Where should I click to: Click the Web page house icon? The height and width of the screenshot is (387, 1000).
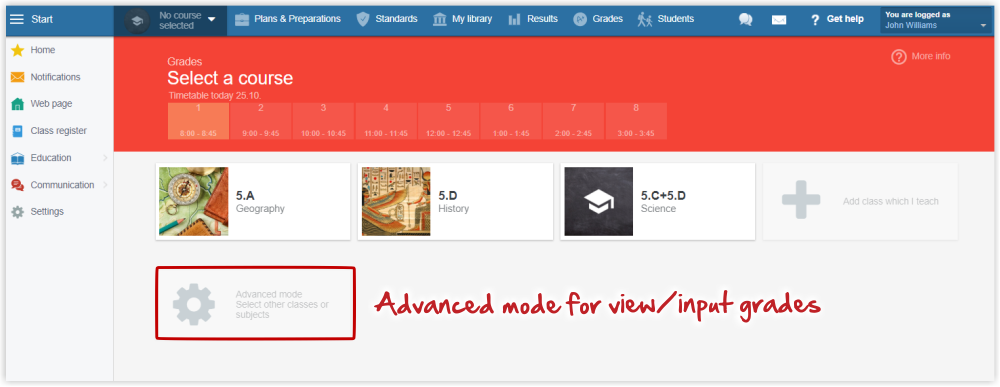point(17,104)
